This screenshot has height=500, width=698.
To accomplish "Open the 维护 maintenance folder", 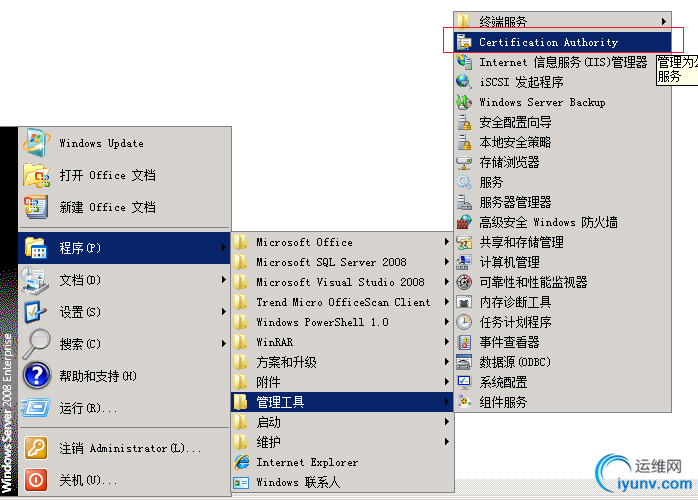I will point(342,442).
